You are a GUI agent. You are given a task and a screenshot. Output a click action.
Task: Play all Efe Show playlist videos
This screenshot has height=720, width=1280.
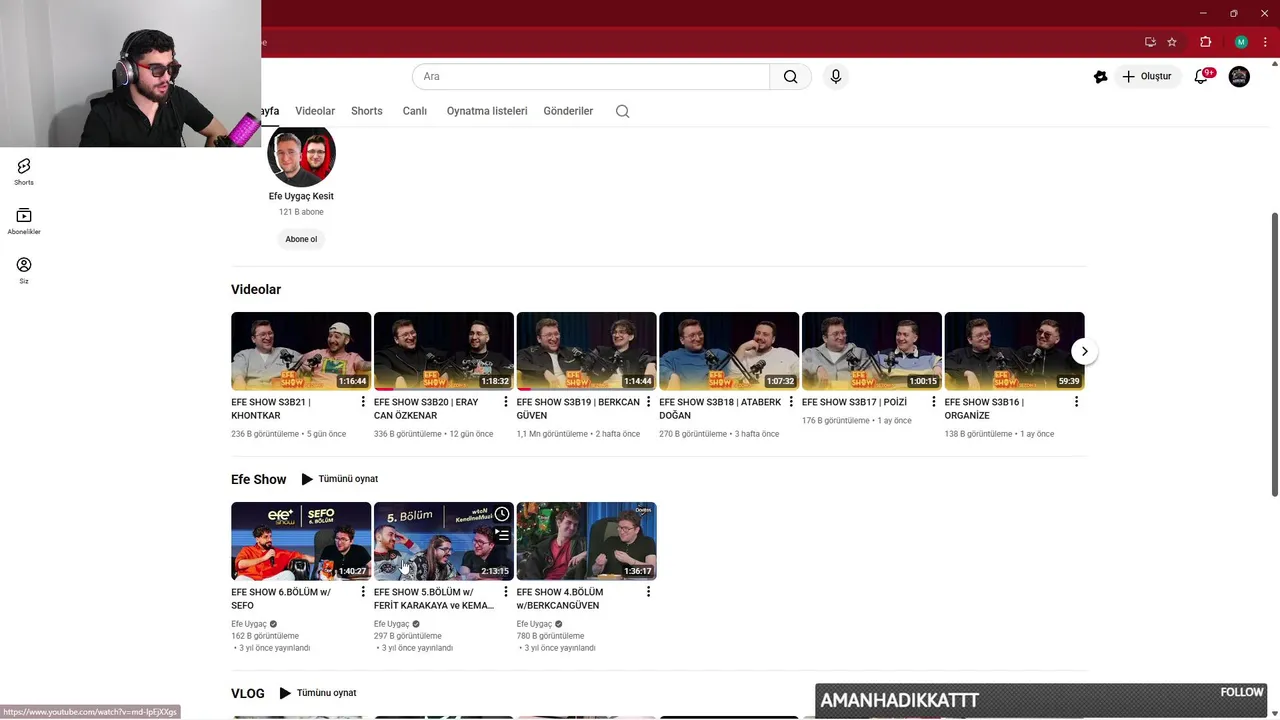[340, 479]
